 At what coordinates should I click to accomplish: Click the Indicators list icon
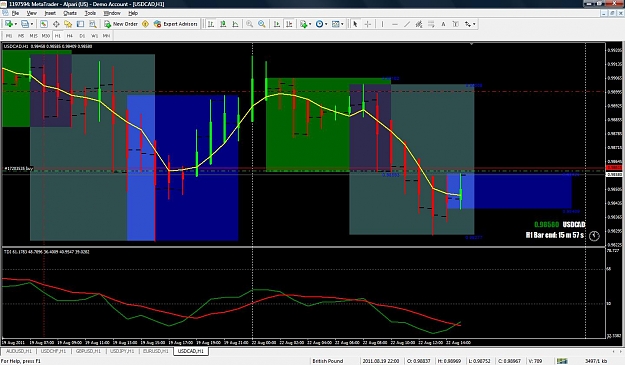304,24
